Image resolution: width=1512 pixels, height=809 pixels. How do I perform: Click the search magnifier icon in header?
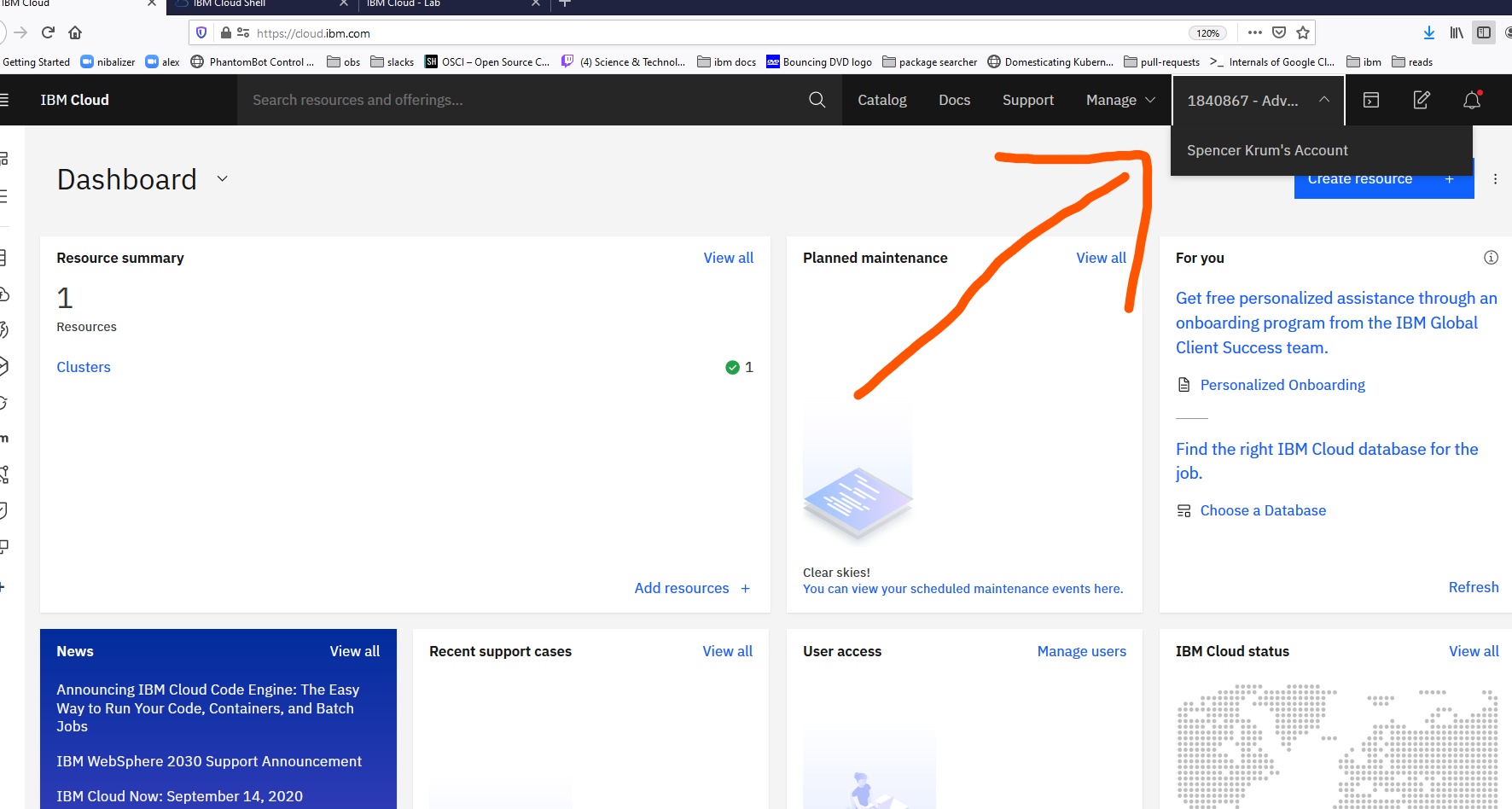[817, 100]
